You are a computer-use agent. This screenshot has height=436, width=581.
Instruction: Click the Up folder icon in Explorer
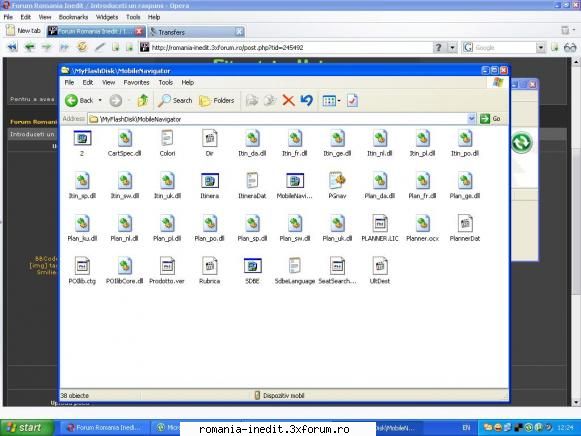coord(143,100)
